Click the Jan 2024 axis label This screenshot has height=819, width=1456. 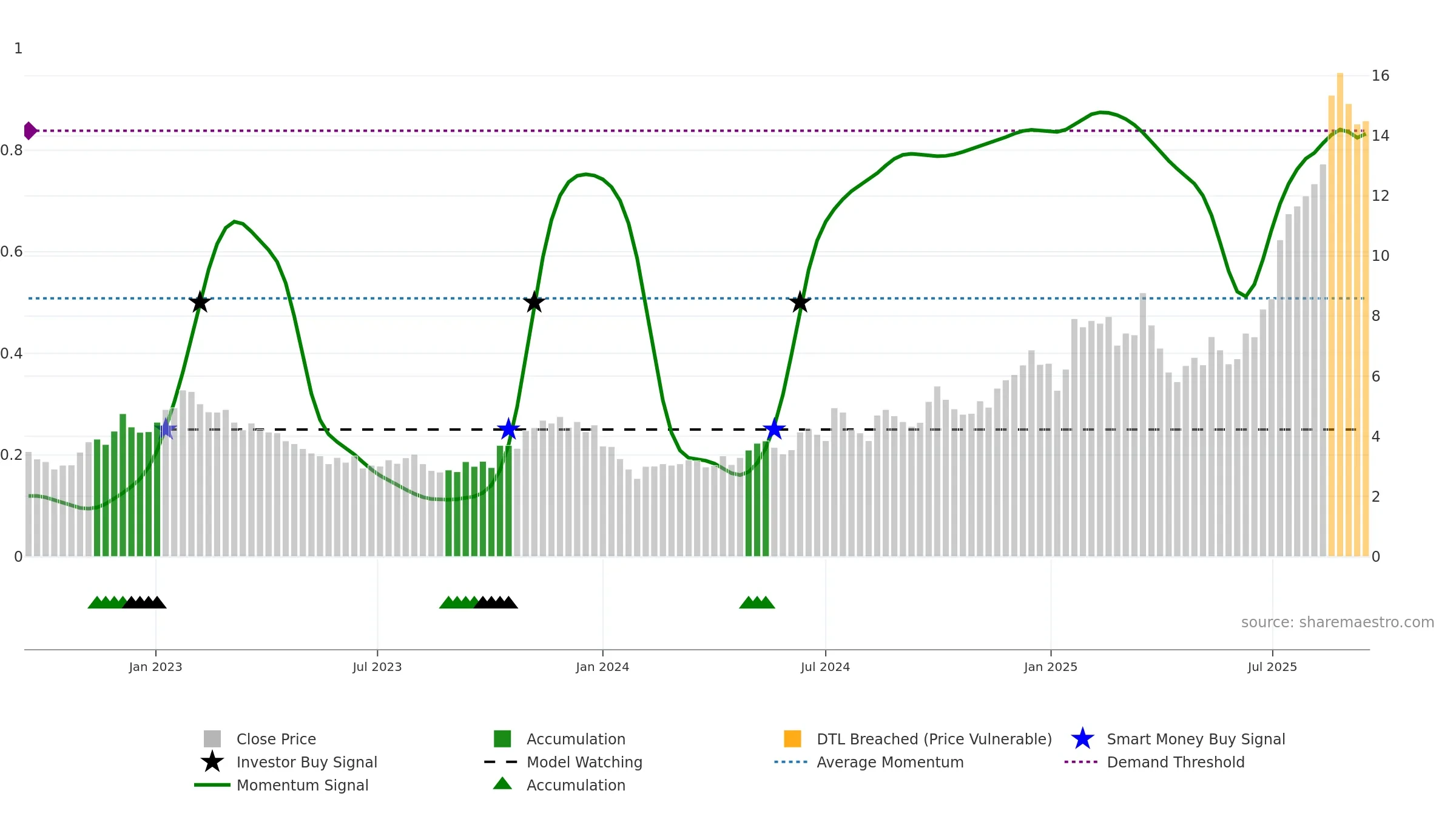tap(602, 667)
